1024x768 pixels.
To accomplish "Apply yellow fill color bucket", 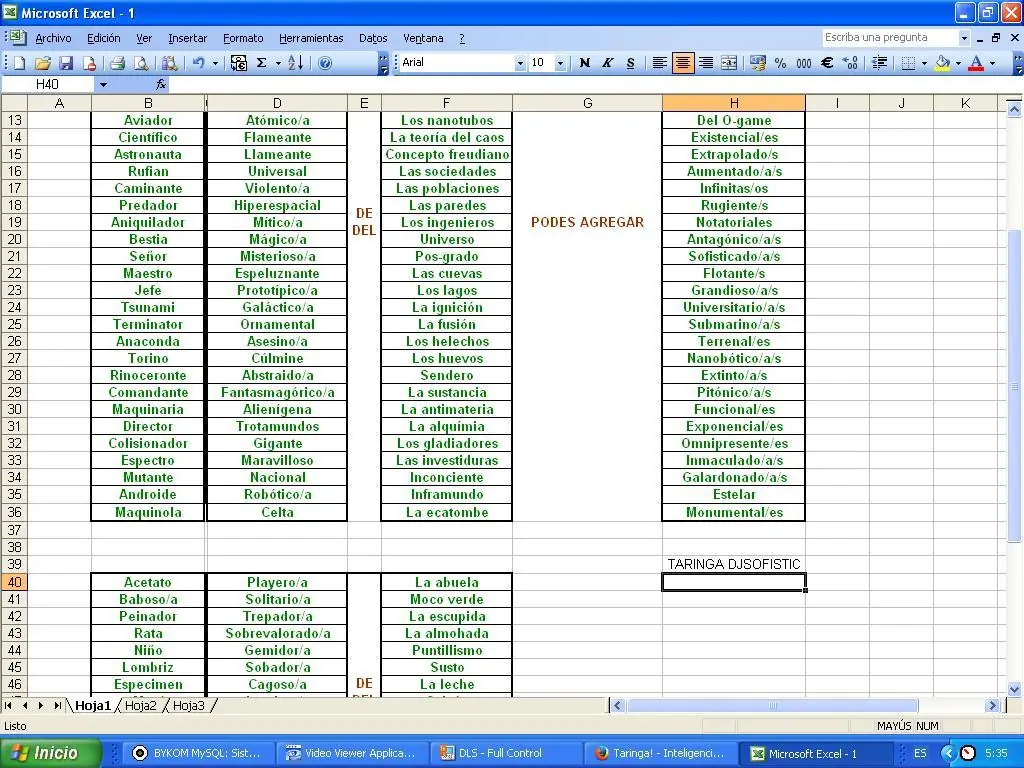I will tap(942, 63).
